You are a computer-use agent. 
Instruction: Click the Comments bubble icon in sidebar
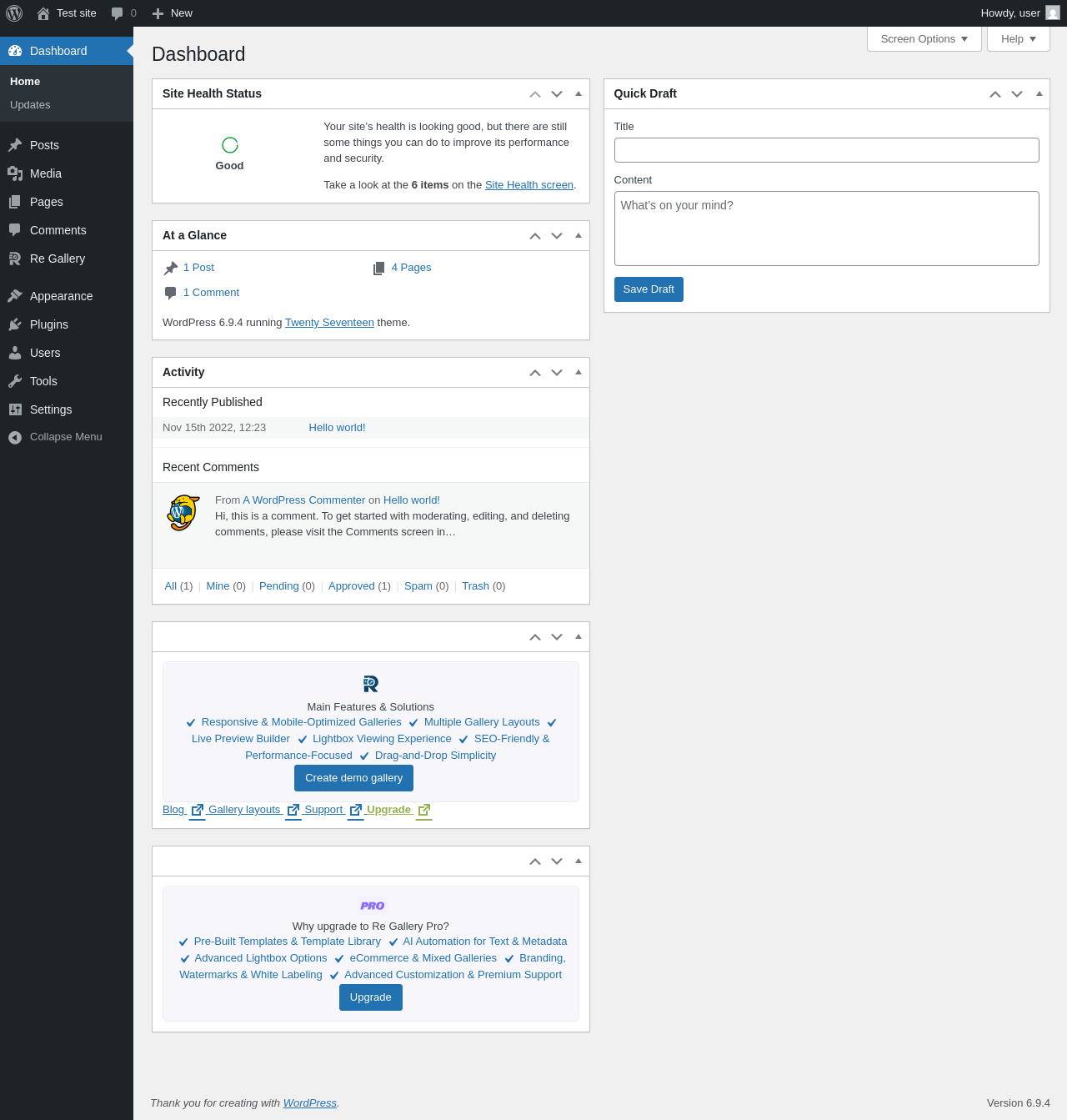pyautogui.click(x=15, y=230)
